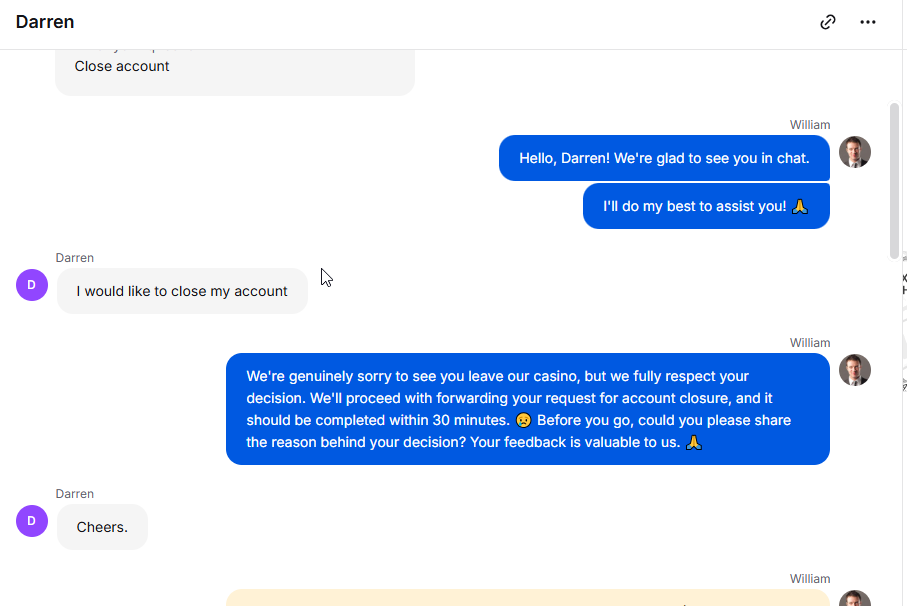
Task: Click William's avatar beside the greeting message
Action: pyautogui.click(x=855, y=152)
